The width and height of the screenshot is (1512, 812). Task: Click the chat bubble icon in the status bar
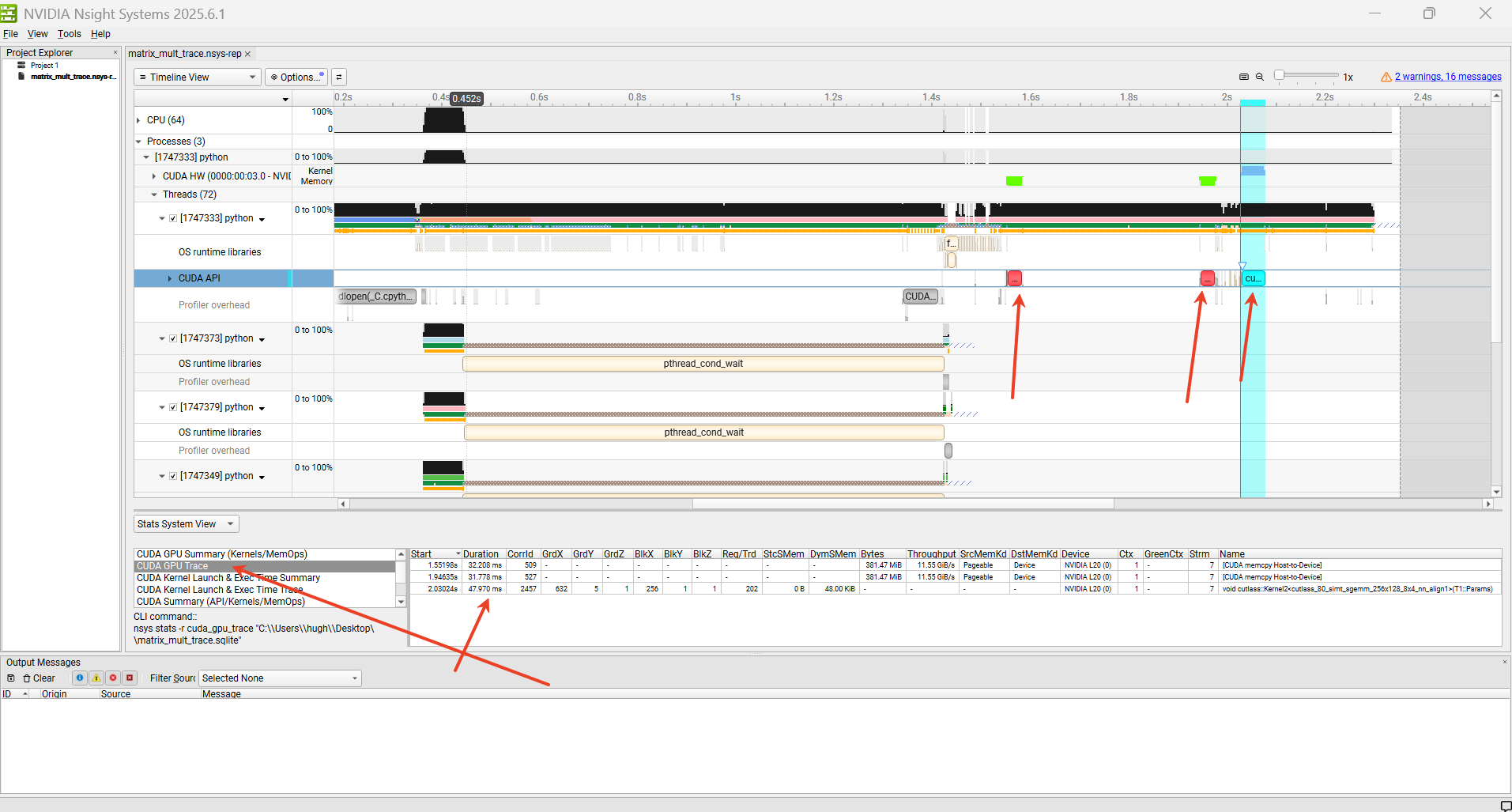(1506, 806)
